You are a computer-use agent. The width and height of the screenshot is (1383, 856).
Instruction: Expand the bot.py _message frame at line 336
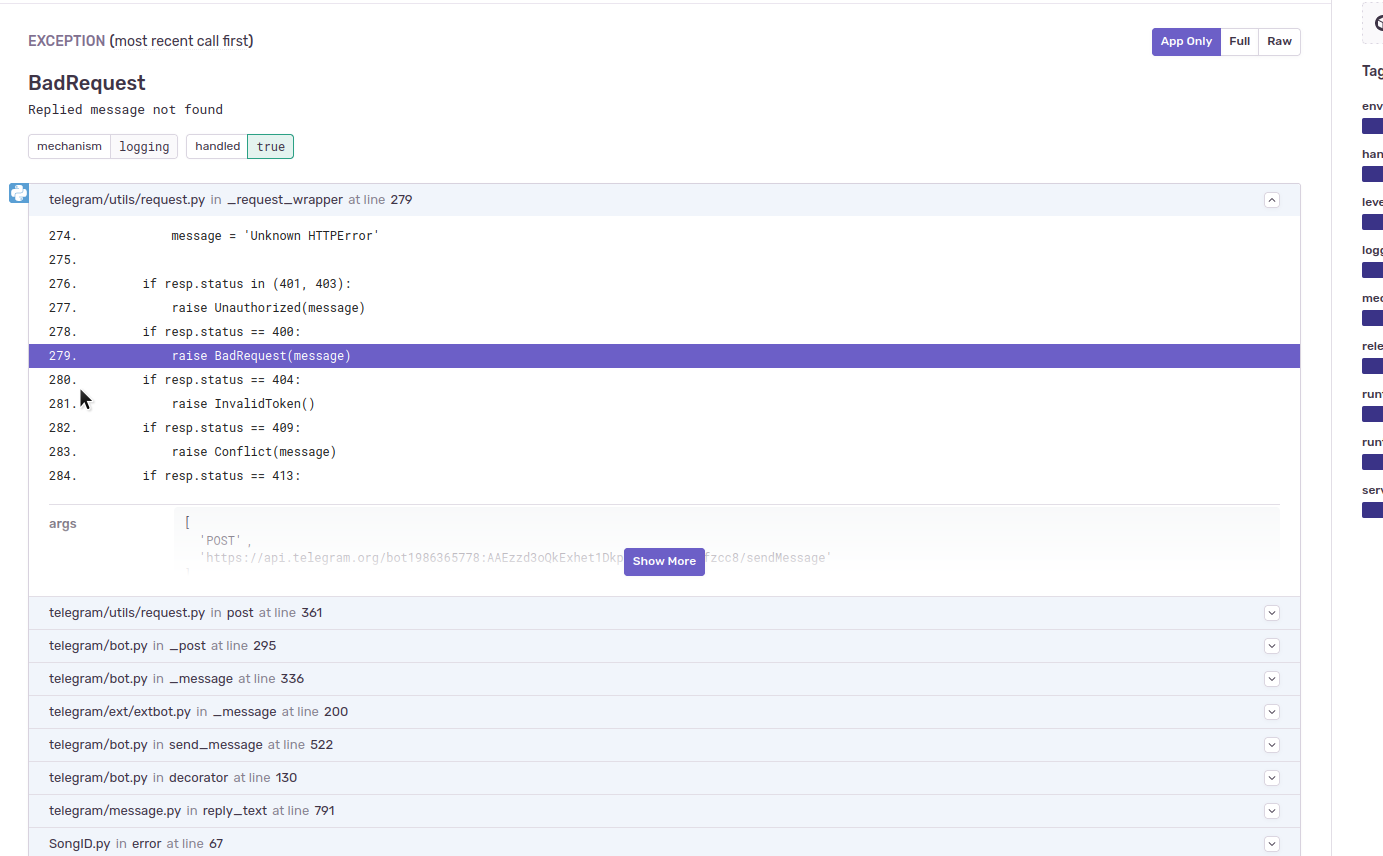1272,679
